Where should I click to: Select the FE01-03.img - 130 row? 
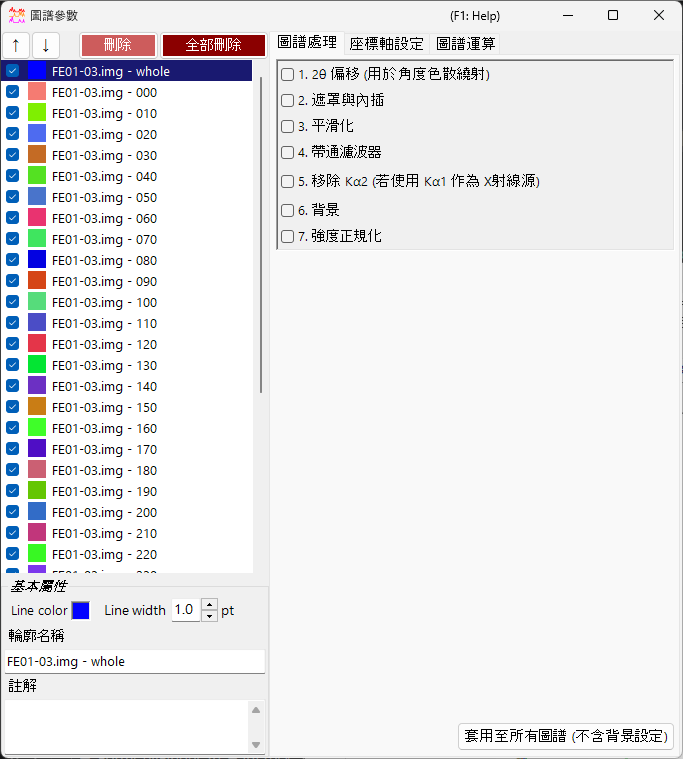coord(127,365)
